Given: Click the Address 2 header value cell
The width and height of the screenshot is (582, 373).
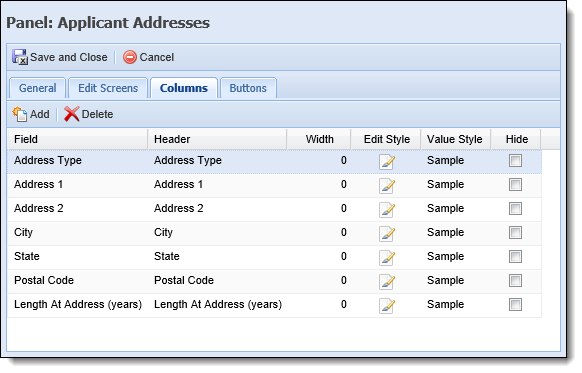Looking at the screenshot, I should tap(217, 209).
